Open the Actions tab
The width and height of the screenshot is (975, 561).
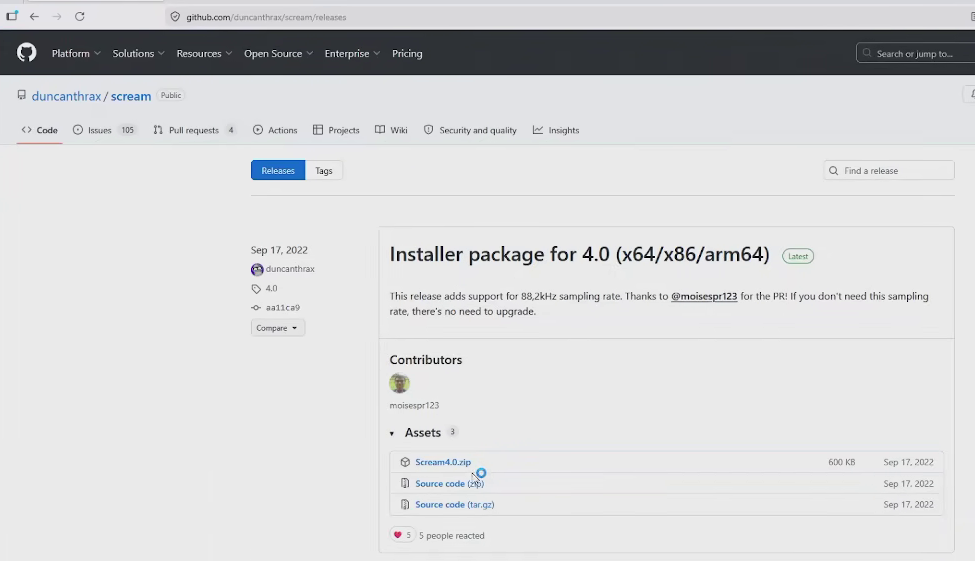275,130
